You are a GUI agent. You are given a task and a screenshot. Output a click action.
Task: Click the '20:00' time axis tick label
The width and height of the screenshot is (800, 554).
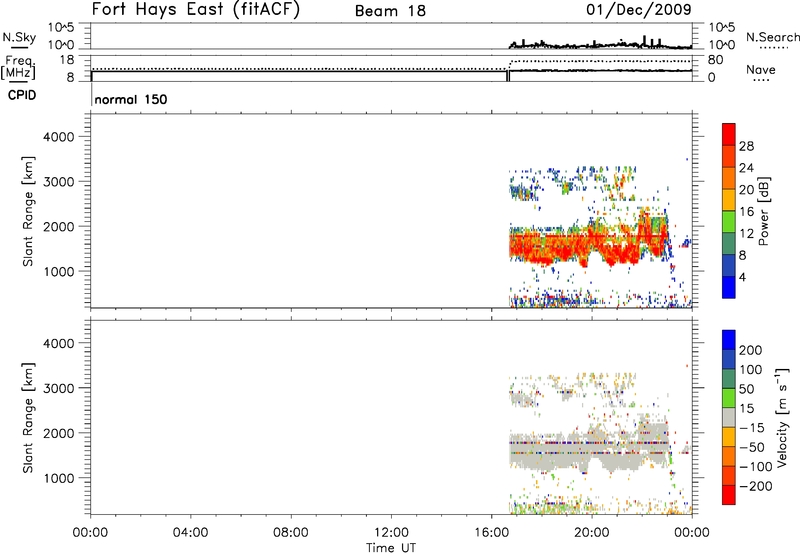click(x=591, y=533)
